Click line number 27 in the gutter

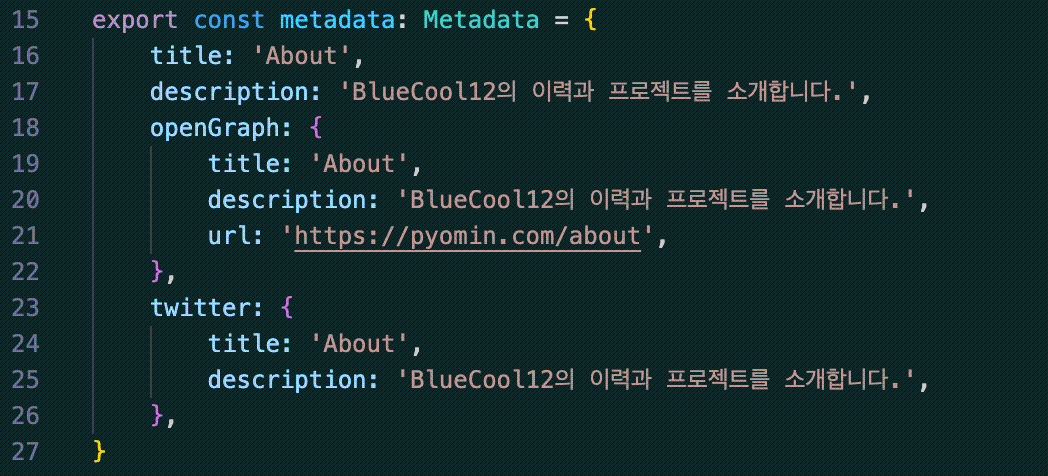tap(27, 451)
